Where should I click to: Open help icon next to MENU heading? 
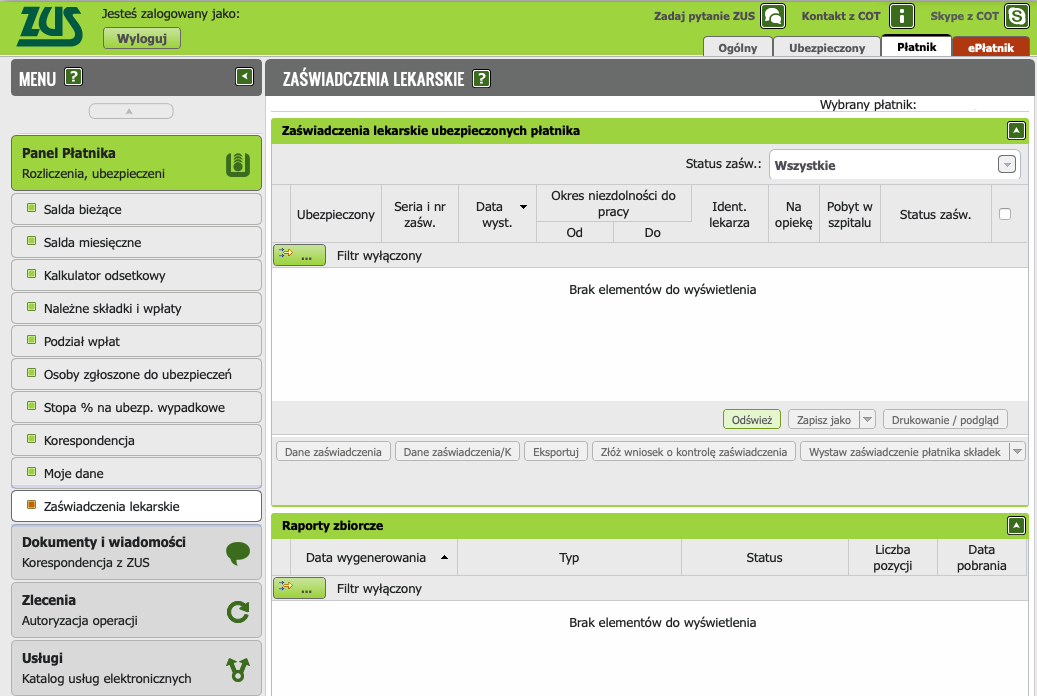tap(73, 78)
